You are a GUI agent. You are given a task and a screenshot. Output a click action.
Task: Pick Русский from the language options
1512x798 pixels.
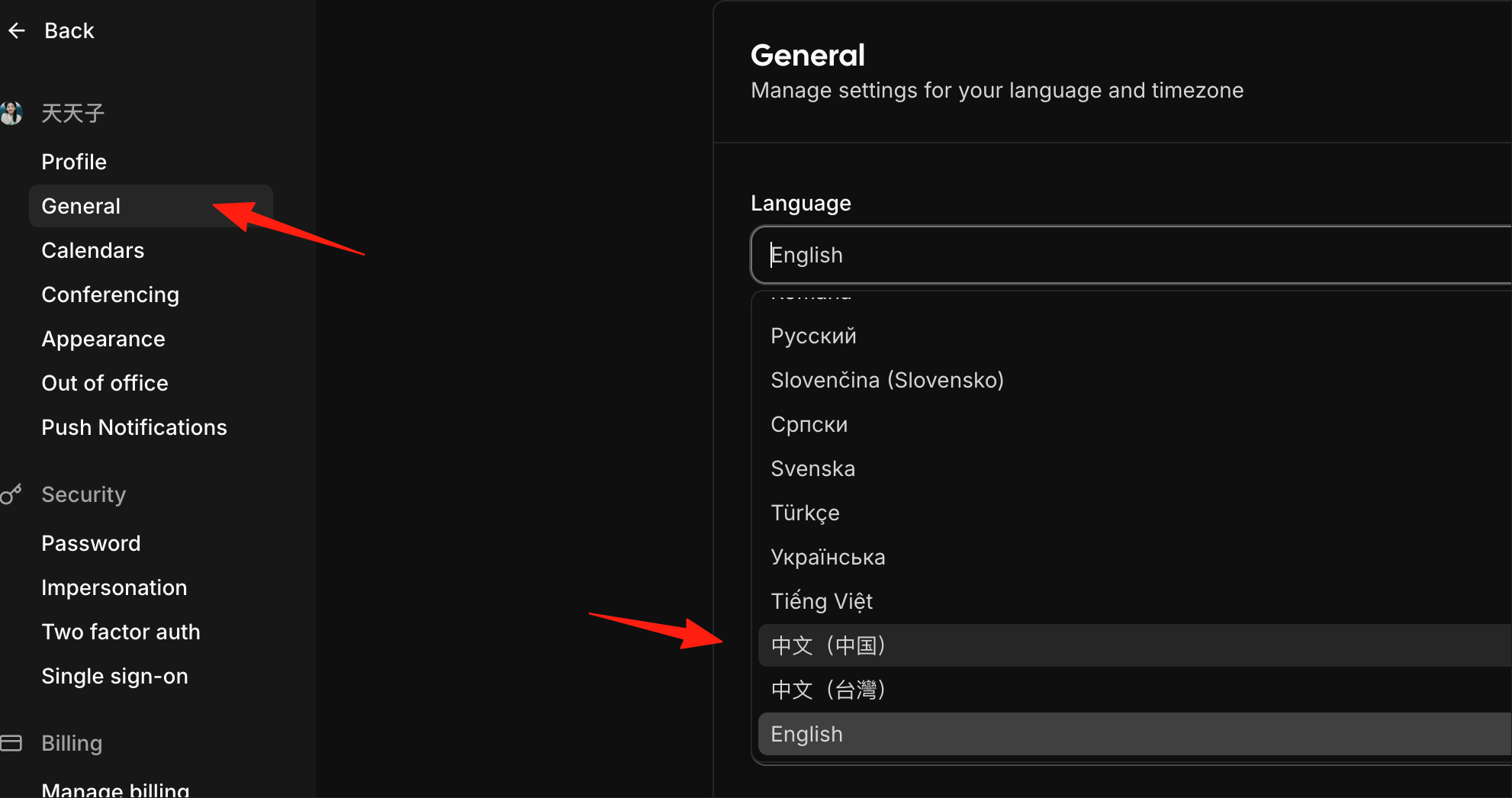[x=1135, y=336]
